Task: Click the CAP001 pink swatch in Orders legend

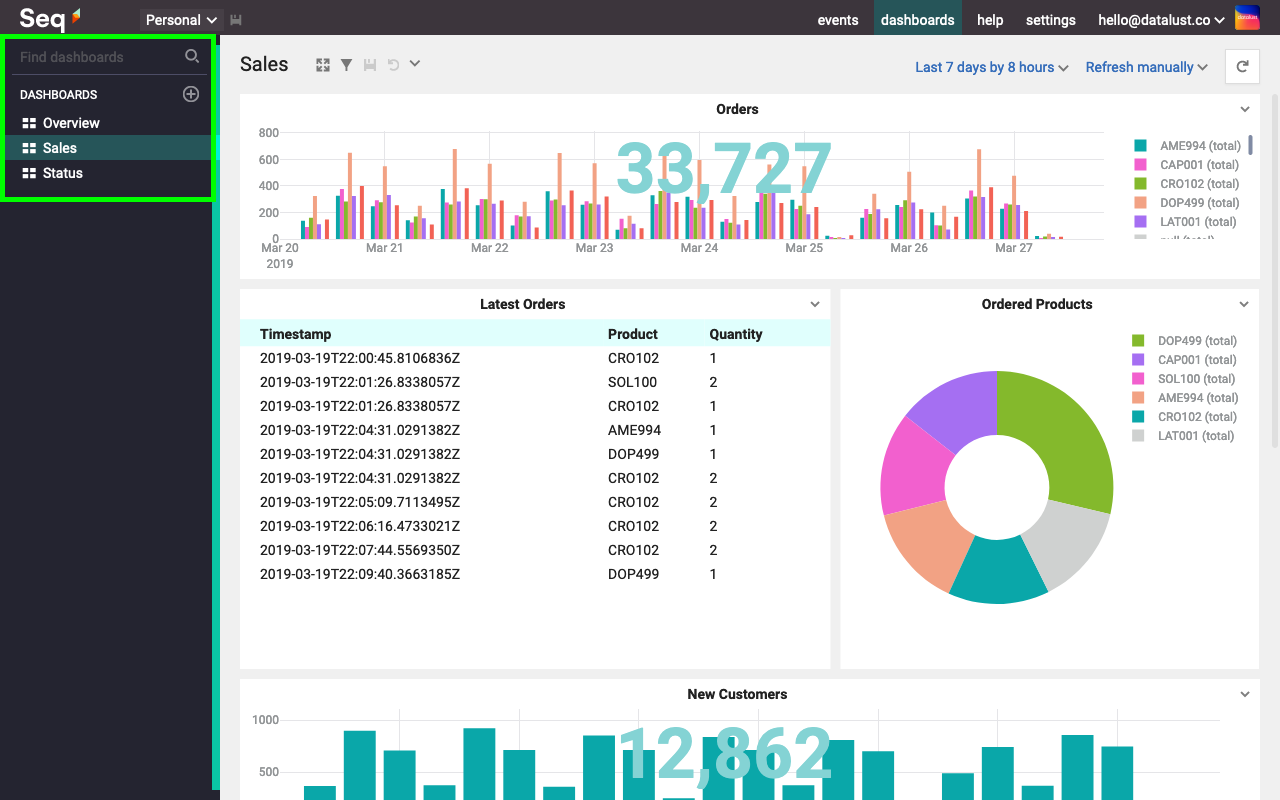Action: click(x=1140, y=165)
